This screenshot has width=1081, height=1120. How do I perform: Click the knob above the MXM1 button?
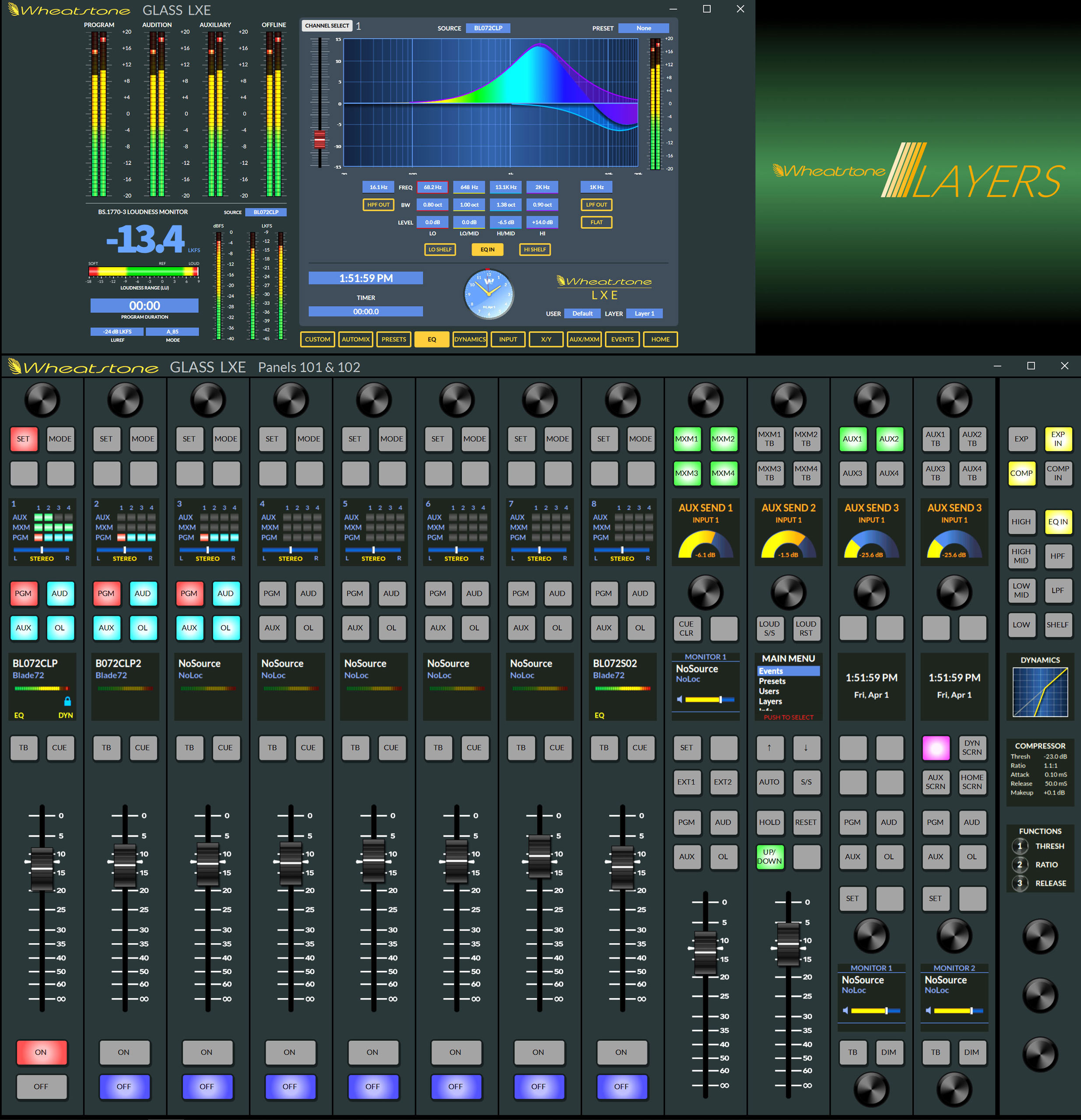[705, 399]
